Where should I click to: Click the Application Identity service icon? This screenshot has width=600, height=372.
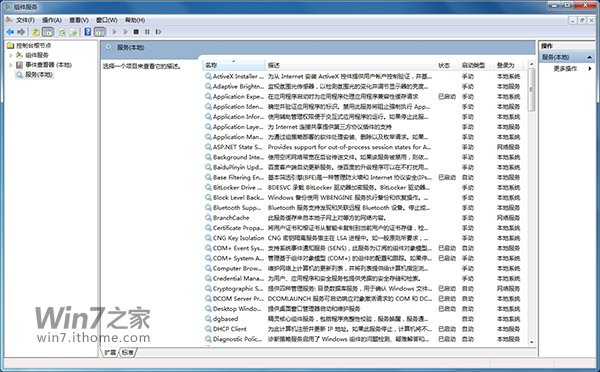coord(208,106)
